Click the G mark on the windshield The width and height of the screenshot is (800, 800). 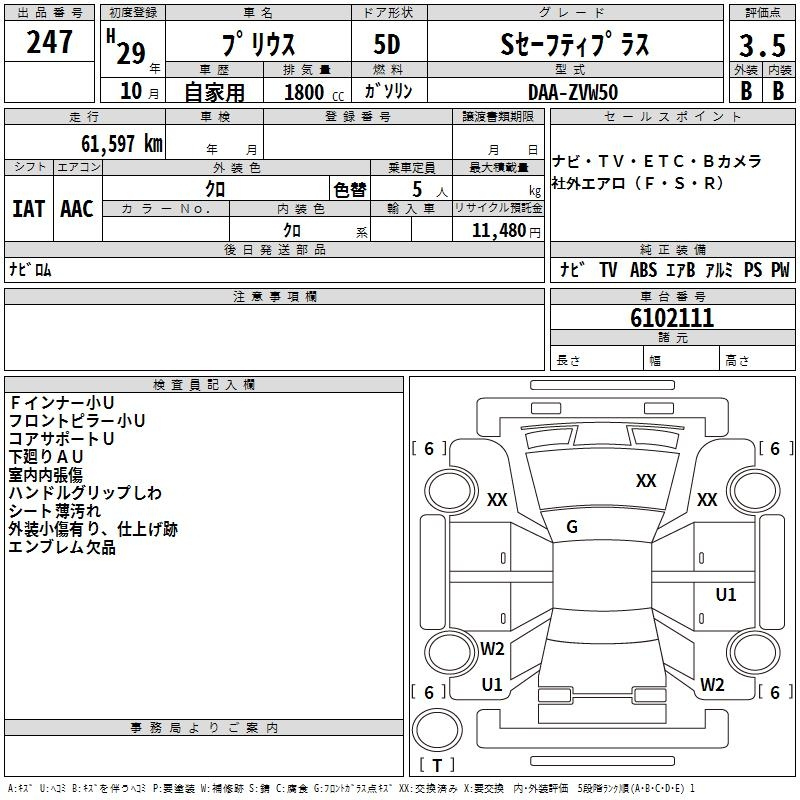point(572,527)
